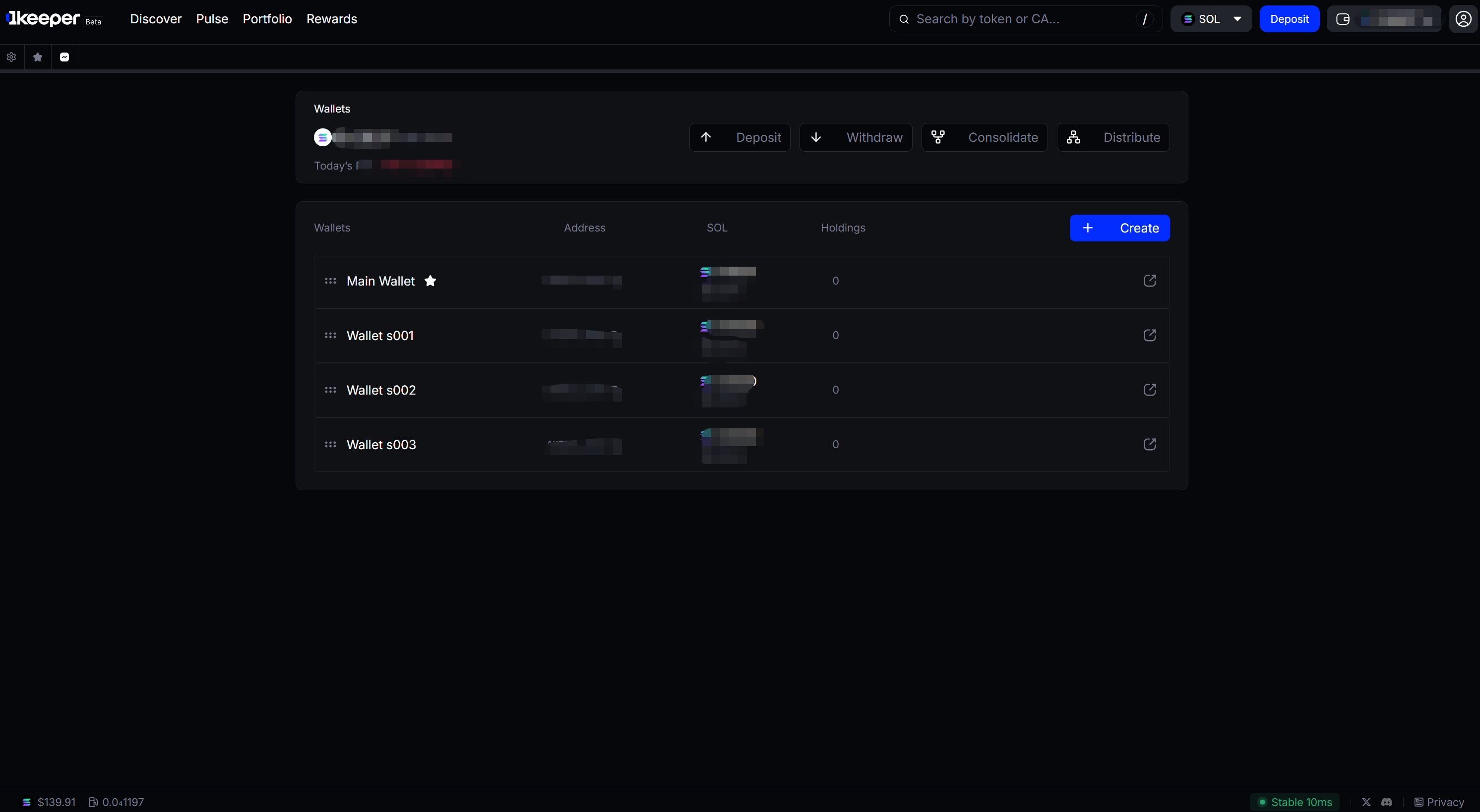Screen dimensions: 1480x812
Task: Open the settings gear icon in sub-toolbar
Action: pyautogui.click(x=11, y=57)
